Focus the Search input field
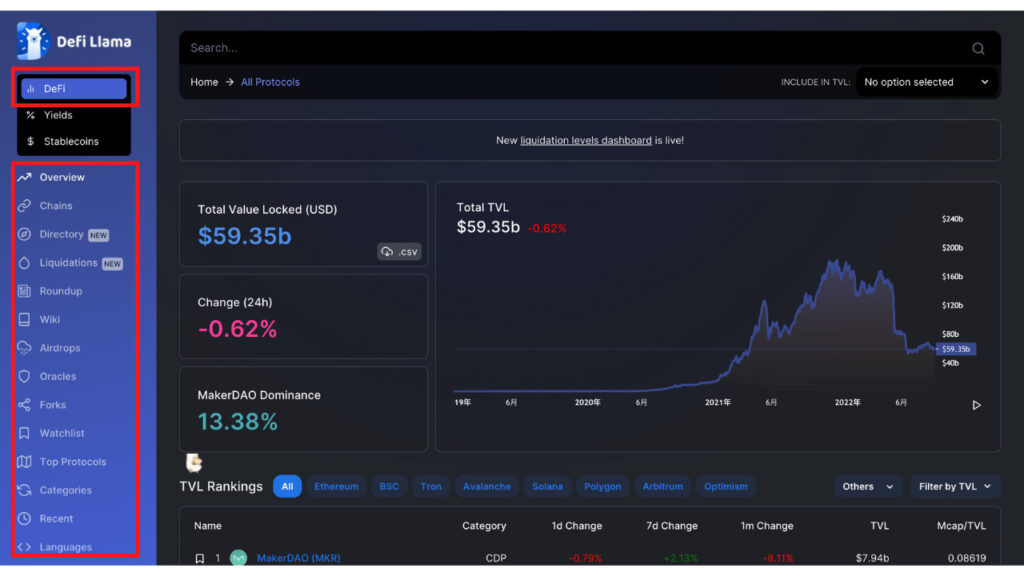The width and height of the screenshot is (1024, 576). (x=590, y=48)
